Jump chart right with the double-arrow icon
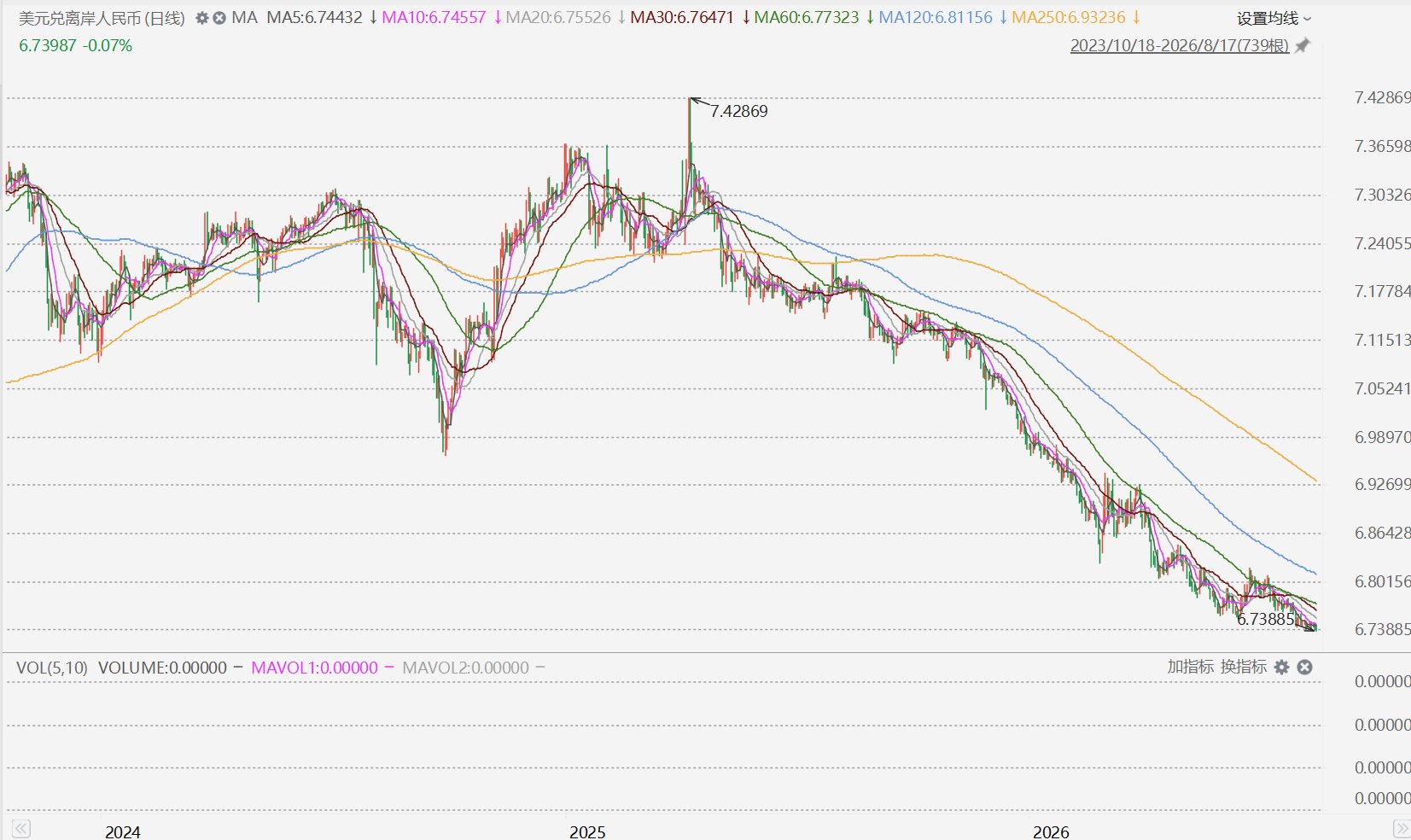This screenshot has height=840, width=1411. coord(1401,828)
